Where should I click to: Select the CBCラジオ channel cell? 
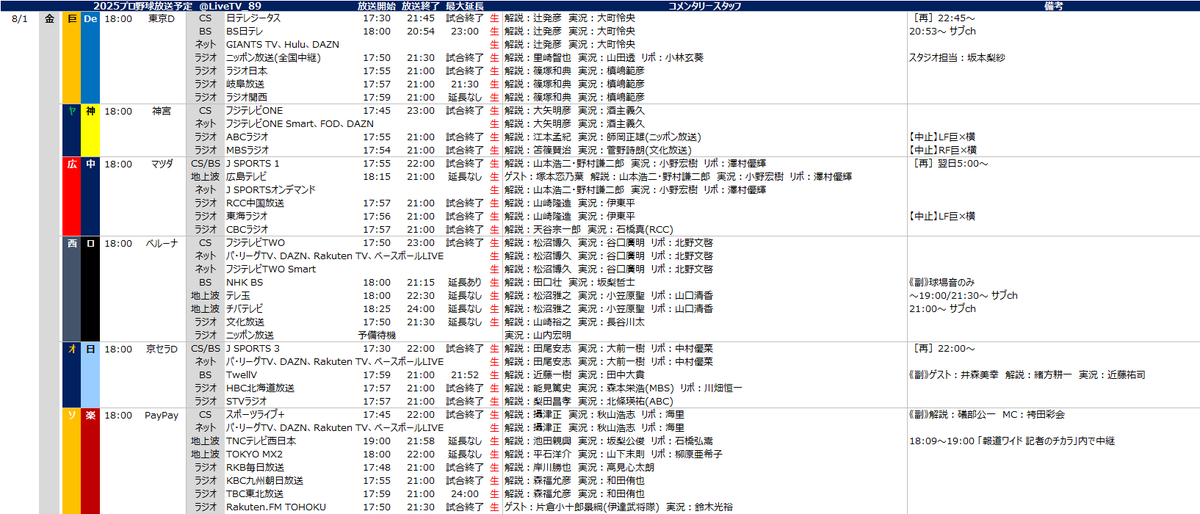point(247,228)
